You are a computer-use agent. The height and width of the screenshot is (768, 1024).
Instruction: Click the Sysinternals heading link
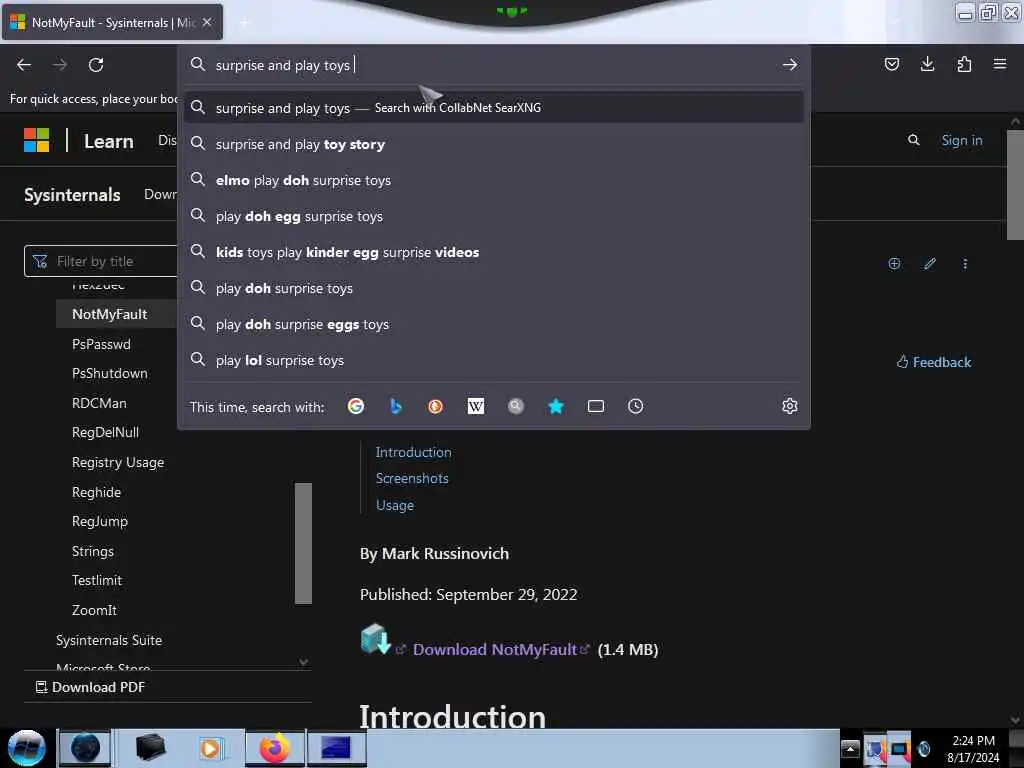(72, 195)
